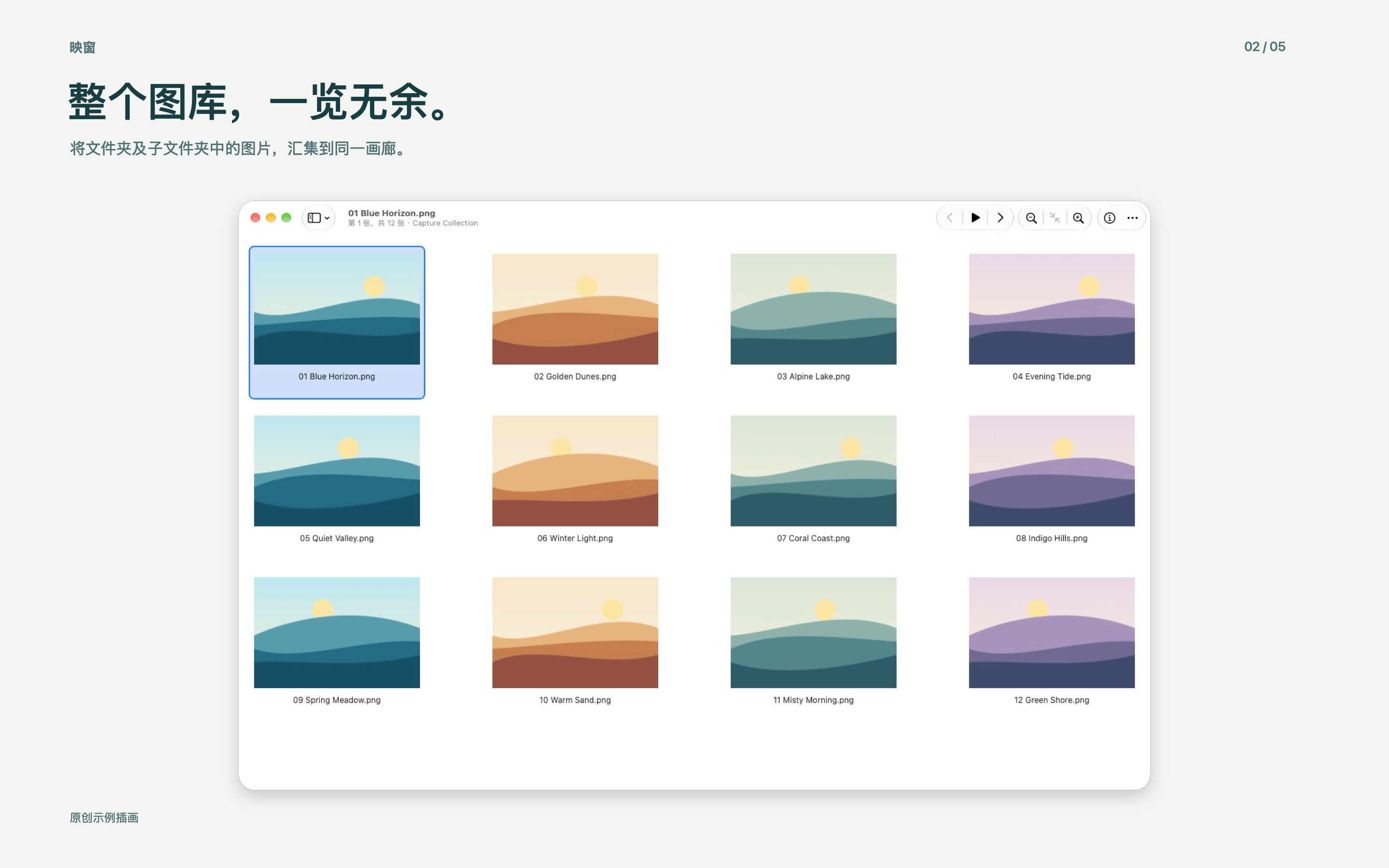Image resolution: width=1389 pixels, height=868 pixels.
Task: Click the '10 Warm Sand.png' file name
Action: pos(575,700)
